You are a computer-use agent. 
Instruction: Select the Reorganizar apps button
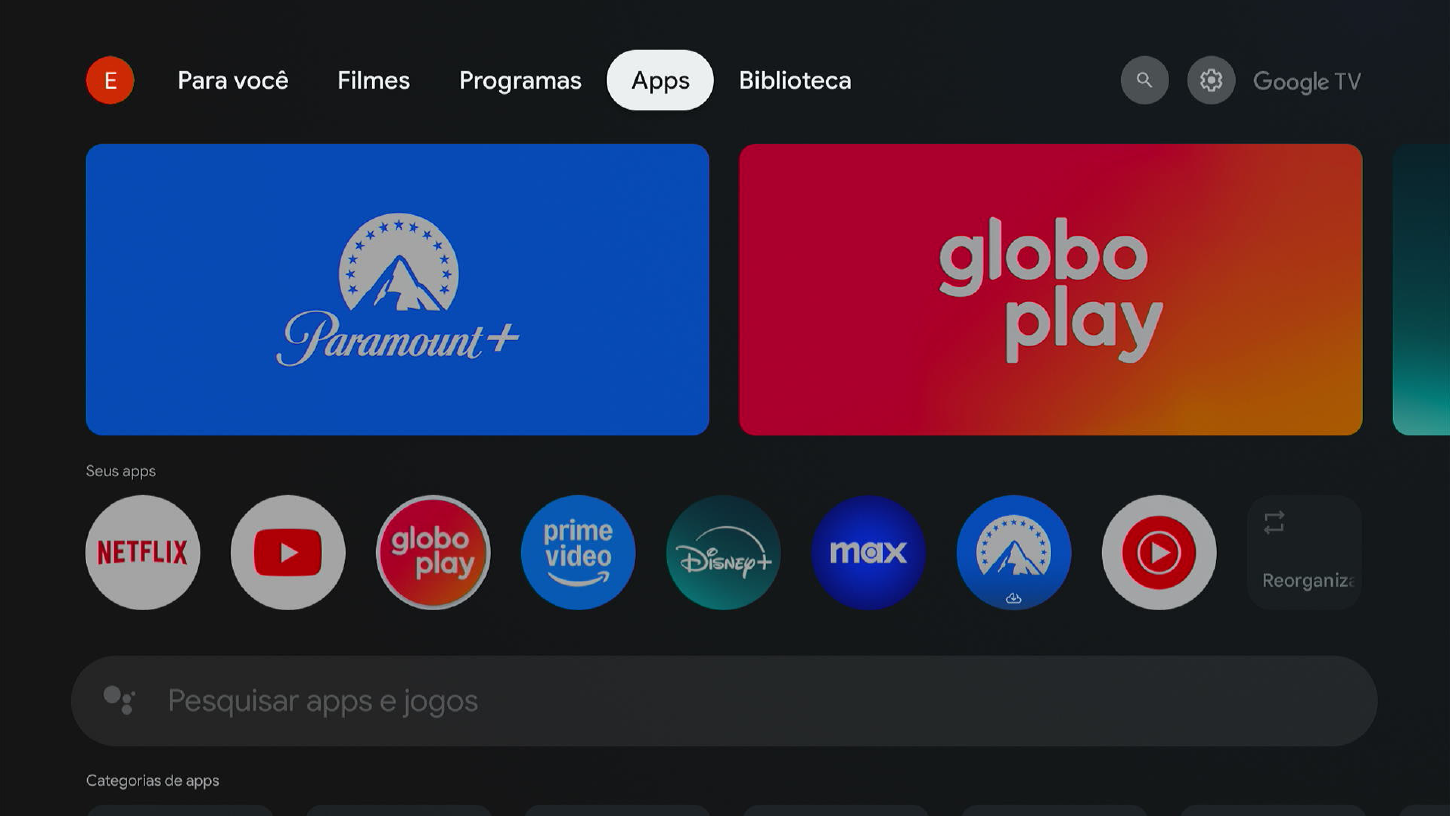pos(1304,552)
